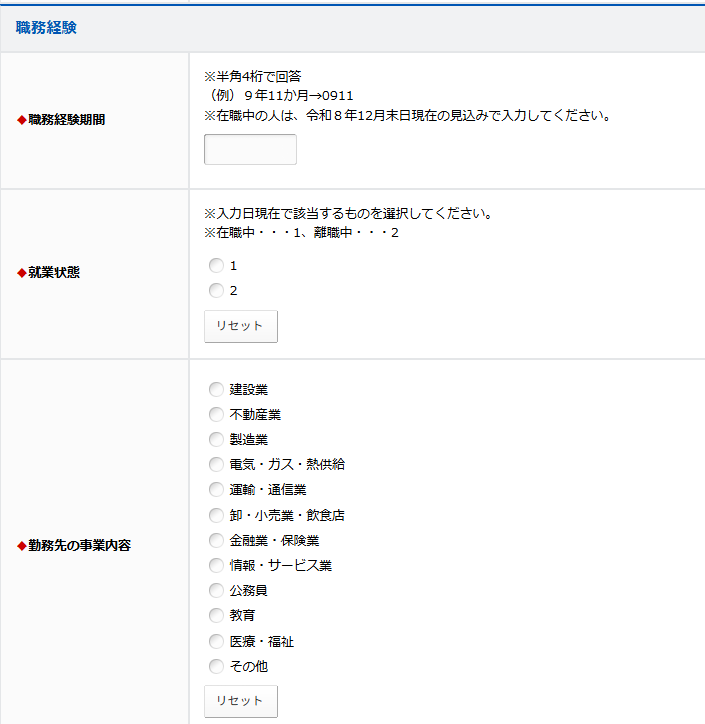Screen dimensions: 705x724
Task: Select radio option 1 for 就業状態
Action: tap(216, 266)
